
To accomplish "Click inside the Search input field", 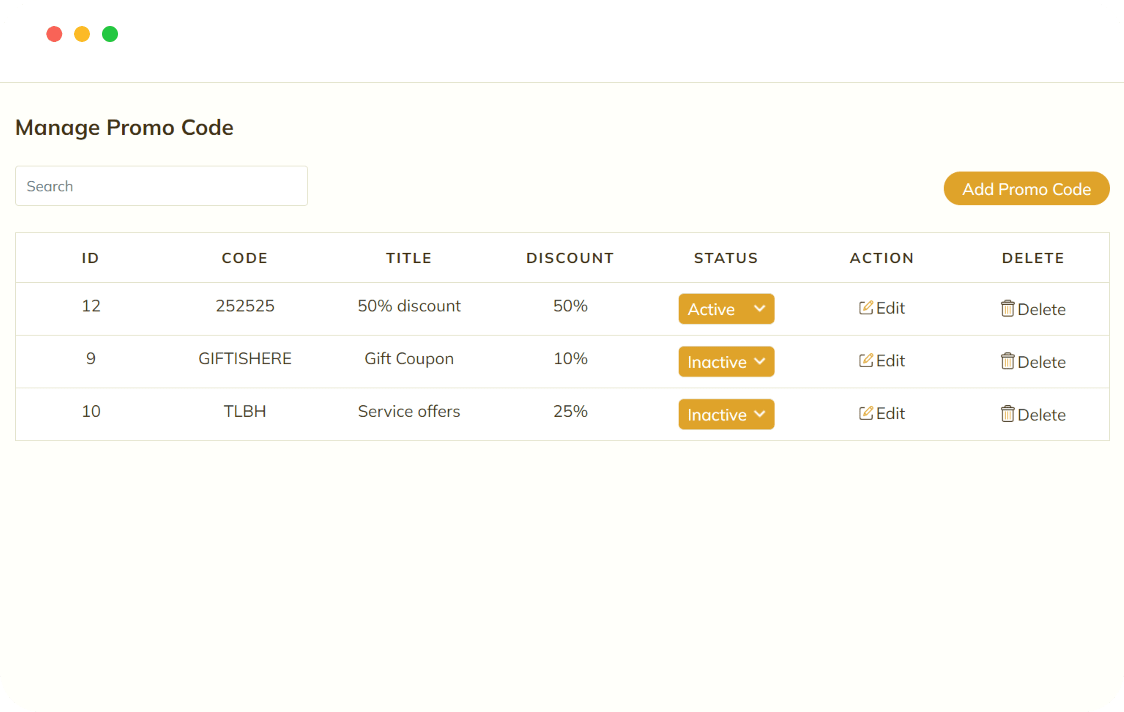I will tap(160, 185).
